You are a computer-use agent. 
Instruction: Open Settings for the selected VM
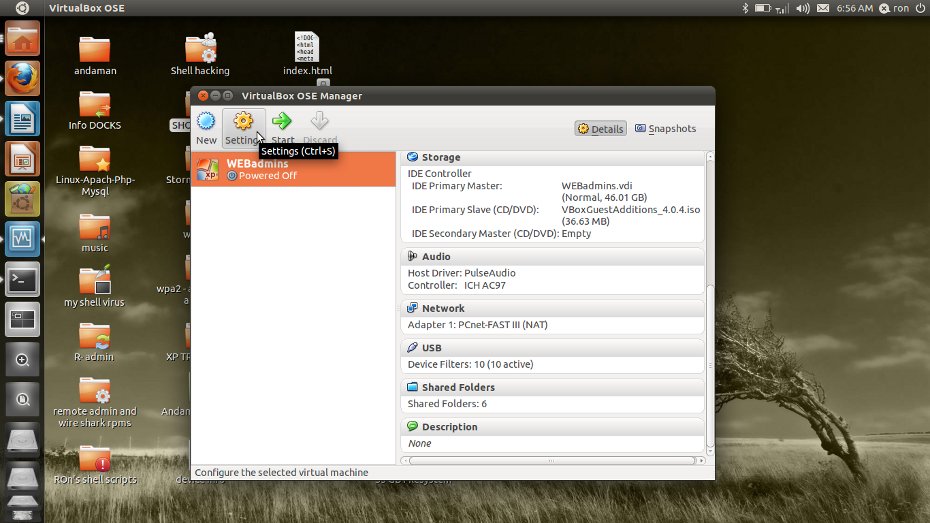coord(243,128)
